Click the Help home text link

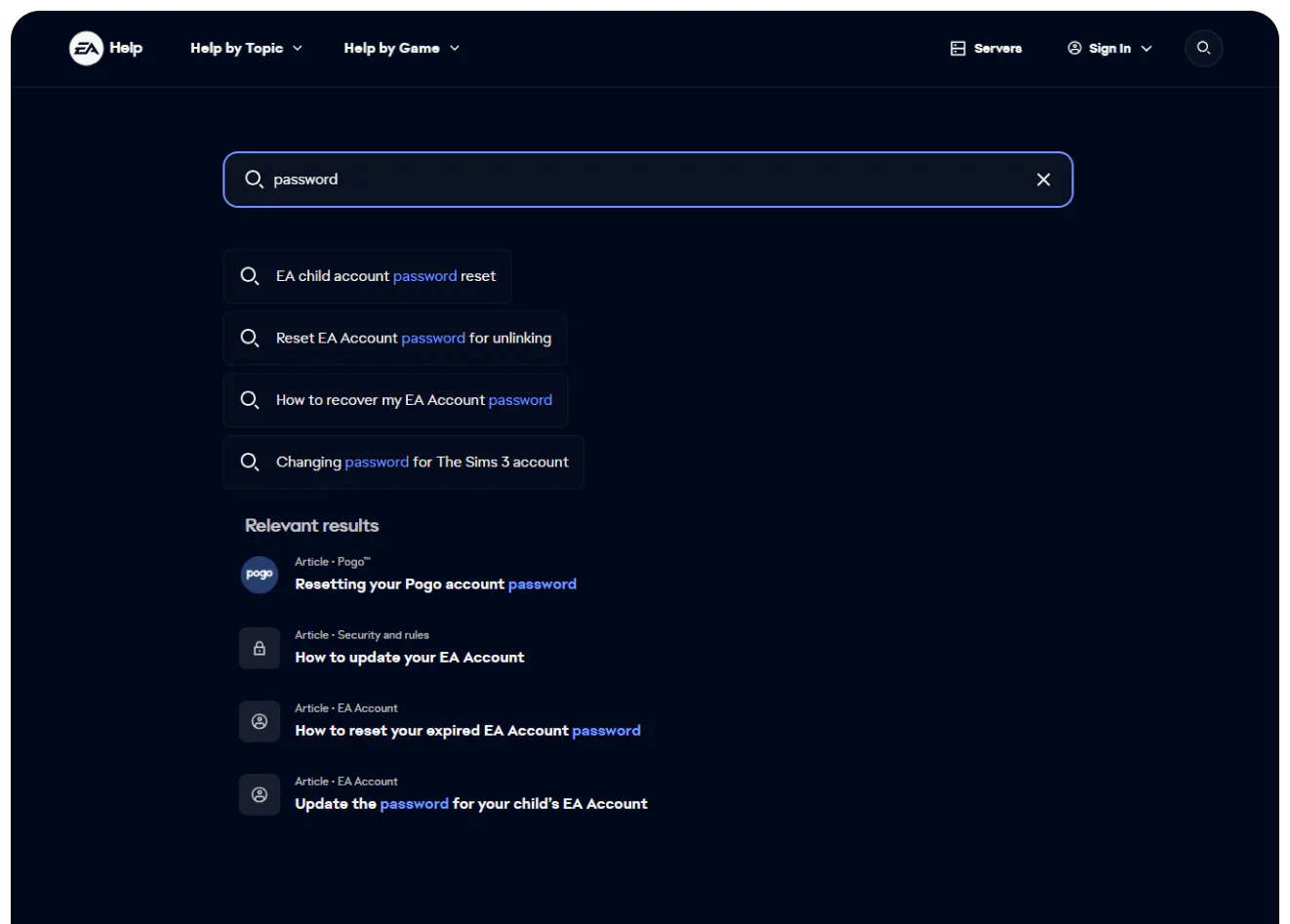tap(126, 48)
